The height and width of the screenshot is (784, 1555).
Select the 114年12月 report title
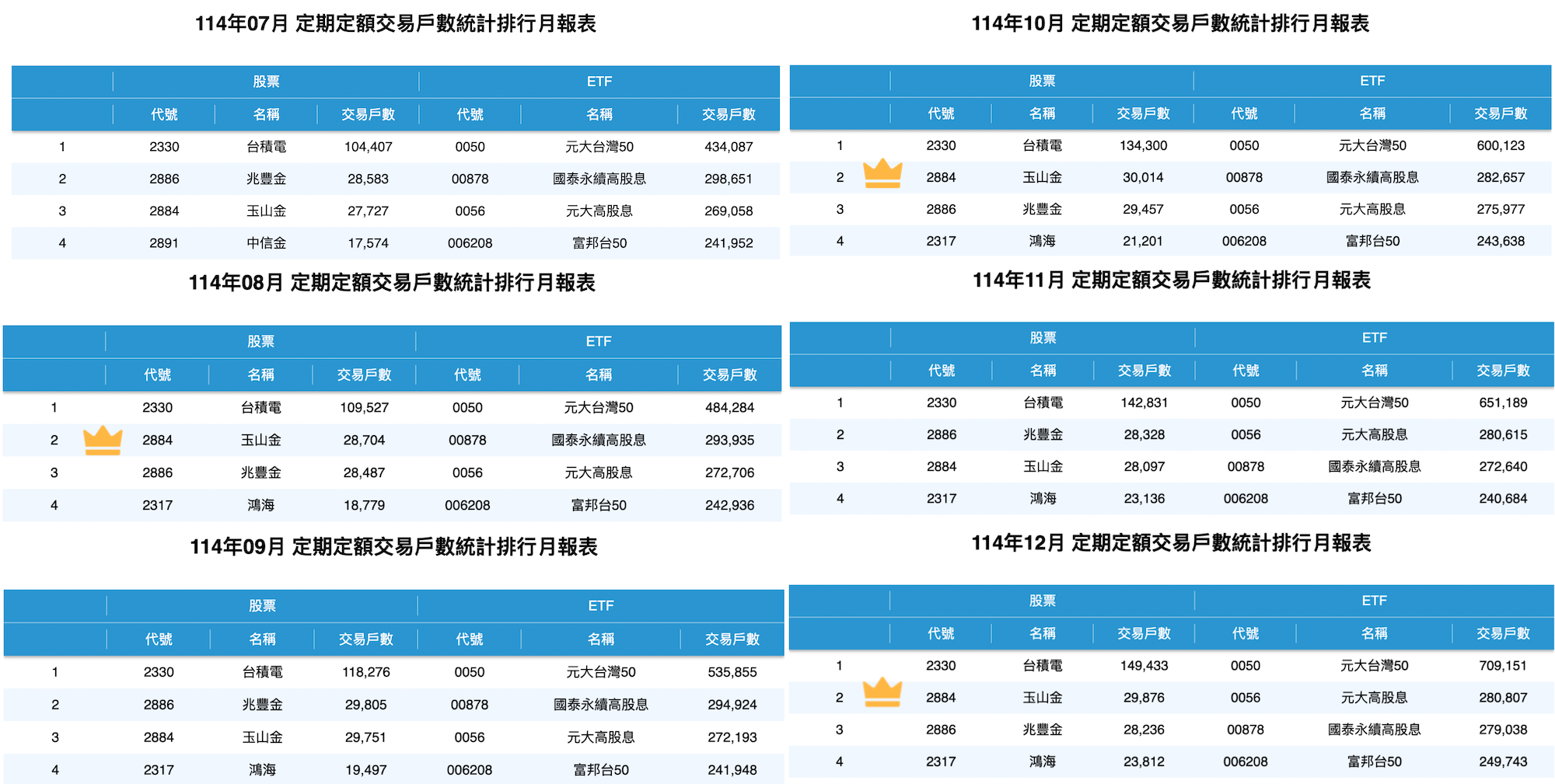pos(1171,542)
